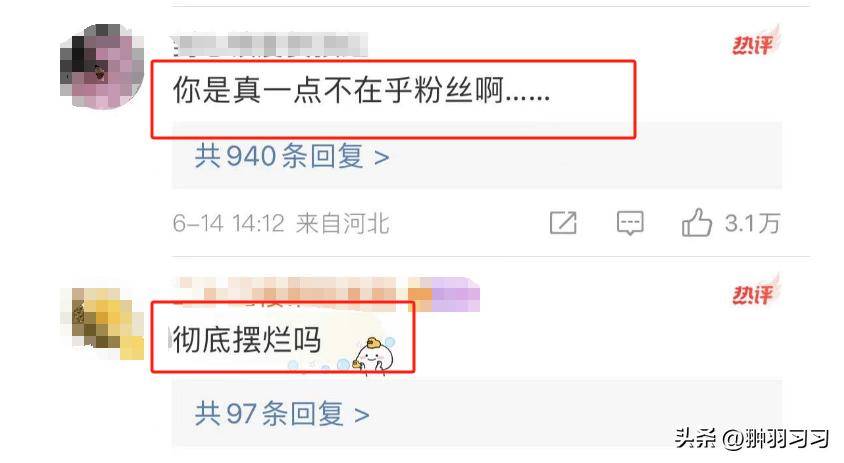Click gray reply box under first comment
The width and height of the screenshot is (844, 463).
coord(477,156)
